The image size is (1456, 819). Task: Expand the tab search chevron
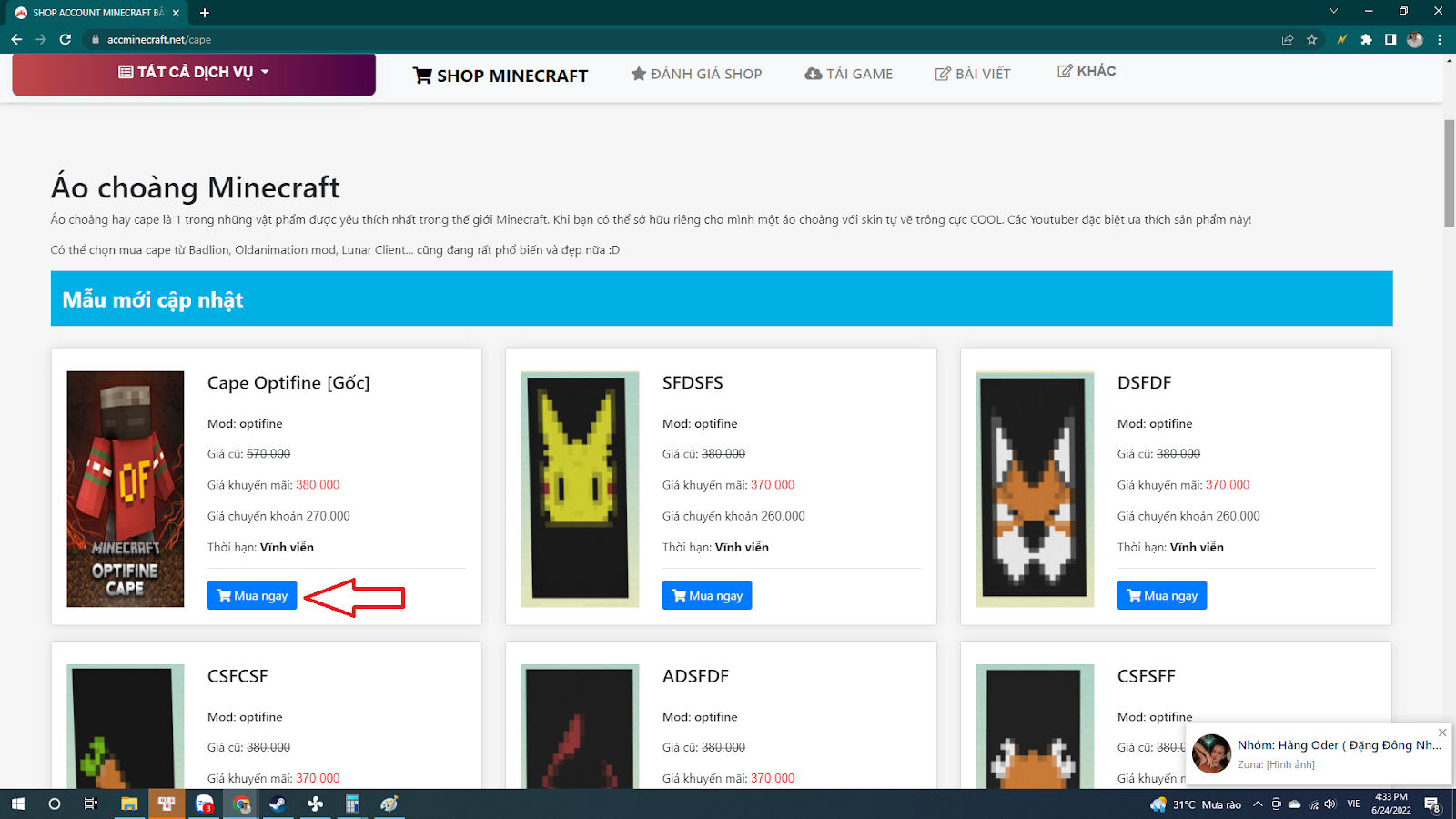click(x=1333, y=12)
